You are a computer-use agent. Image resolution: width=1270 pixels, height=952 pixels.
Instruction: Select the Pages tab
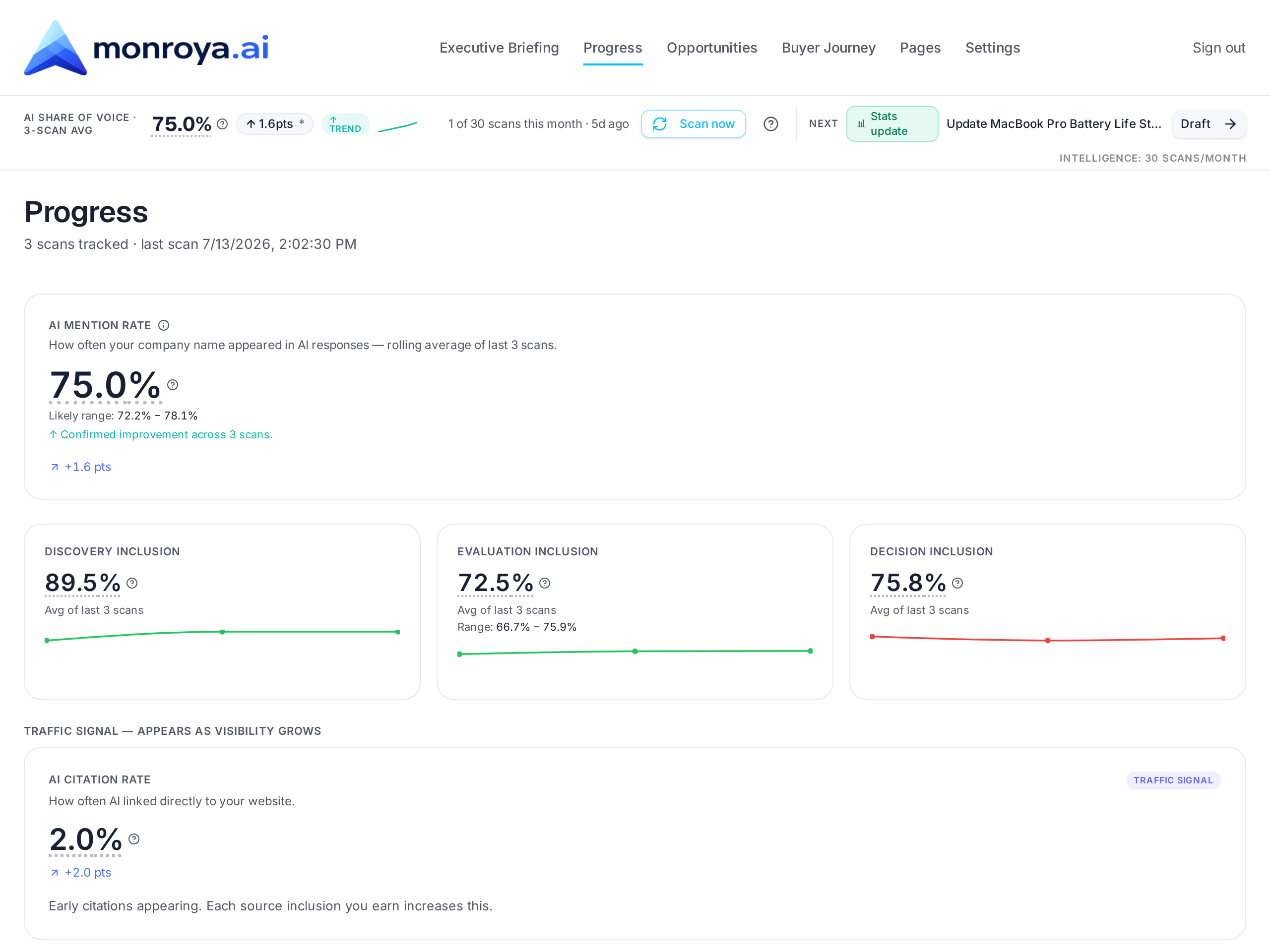[x=920, y=48]
